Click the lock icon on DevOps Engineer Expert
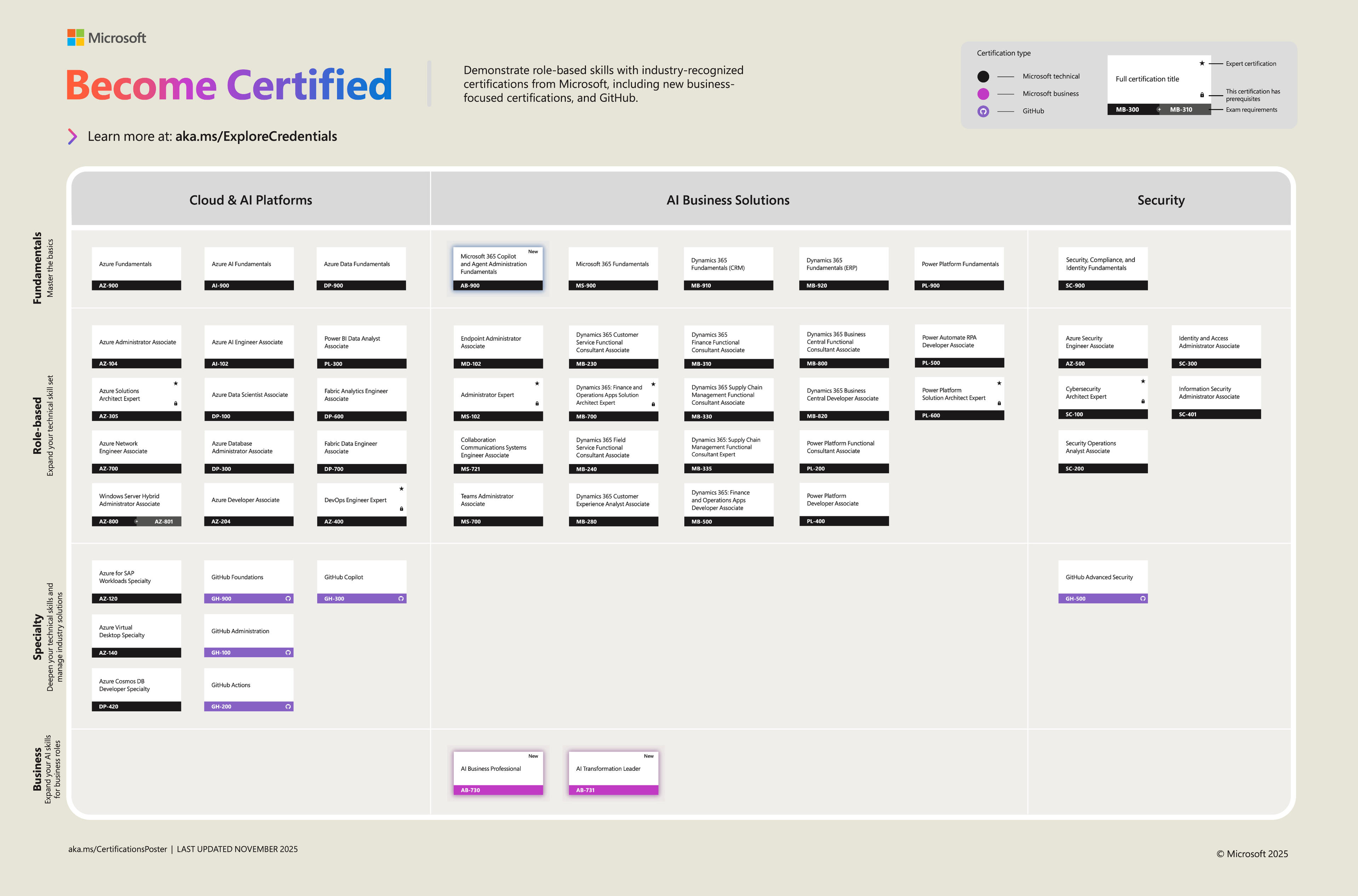This screenshot has height=896, width=1358. pos(401,509)
